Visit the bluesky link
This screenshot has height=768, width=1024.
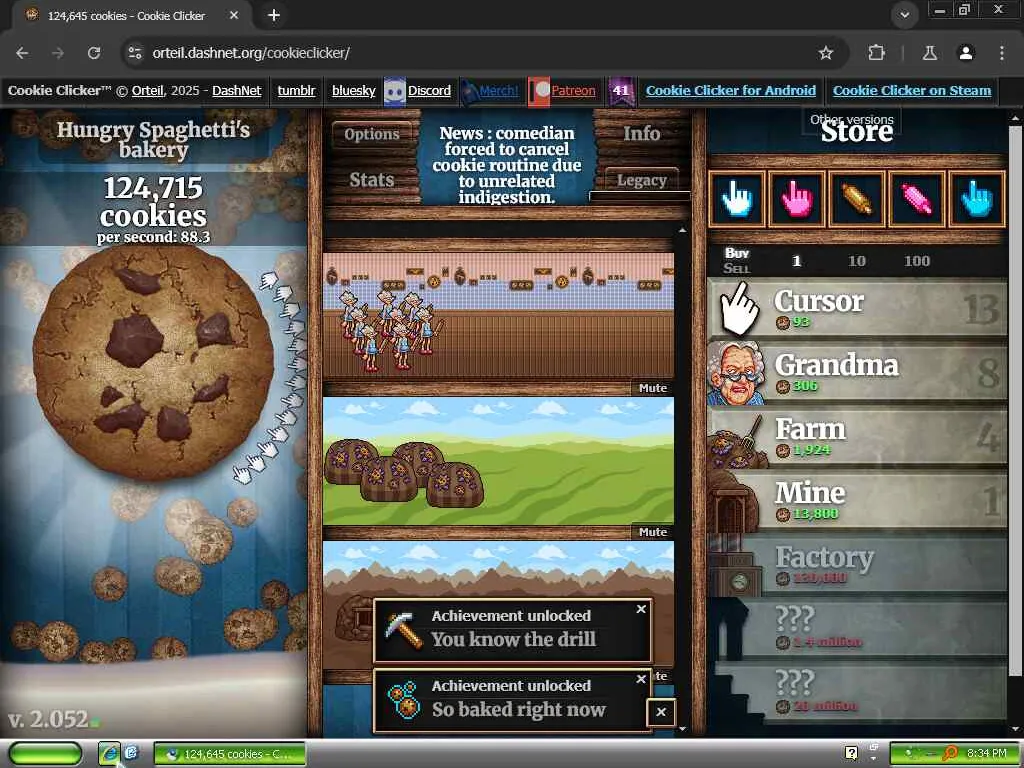[353, 91]
